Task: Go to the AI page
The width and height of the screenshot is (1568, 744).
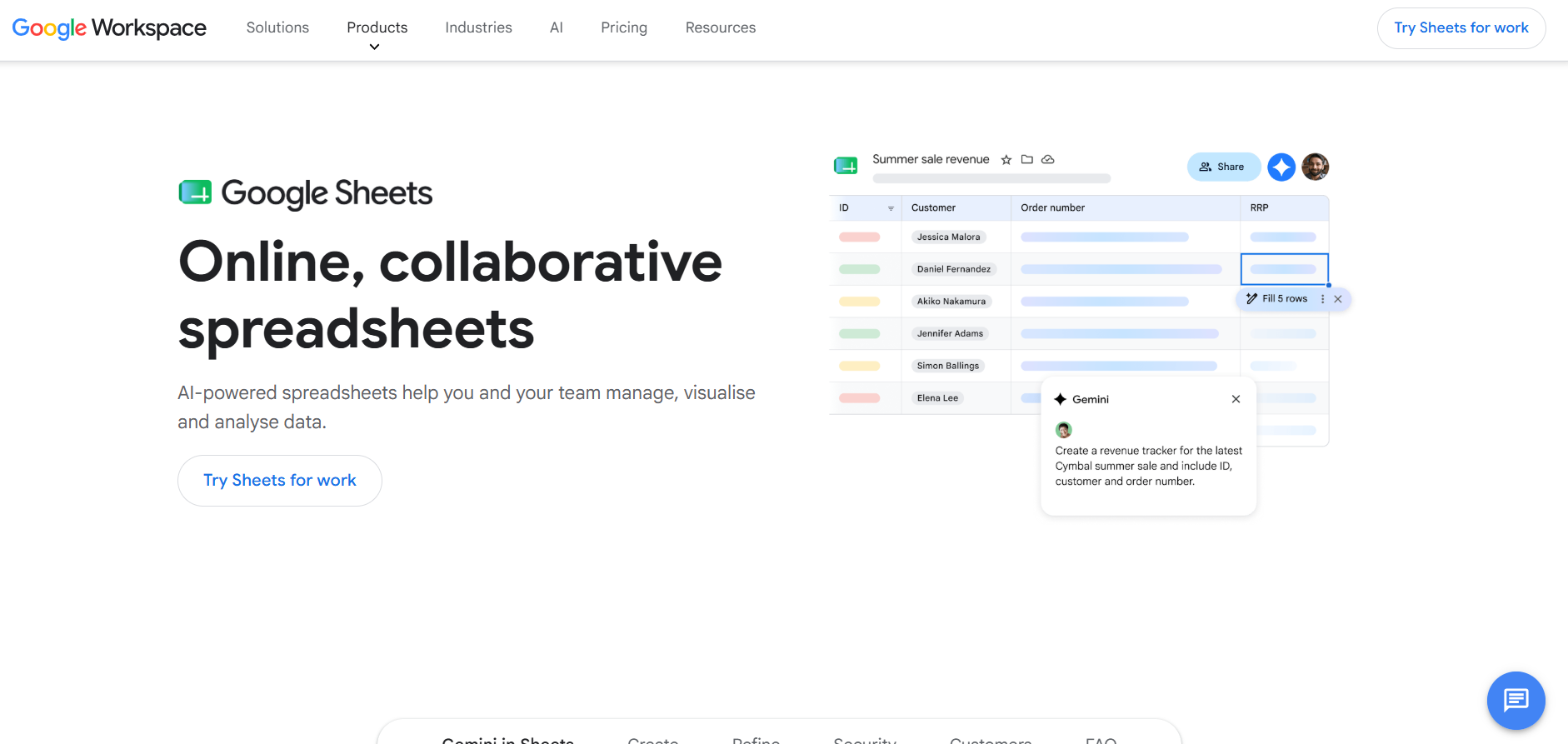Action: click(557, 27)
